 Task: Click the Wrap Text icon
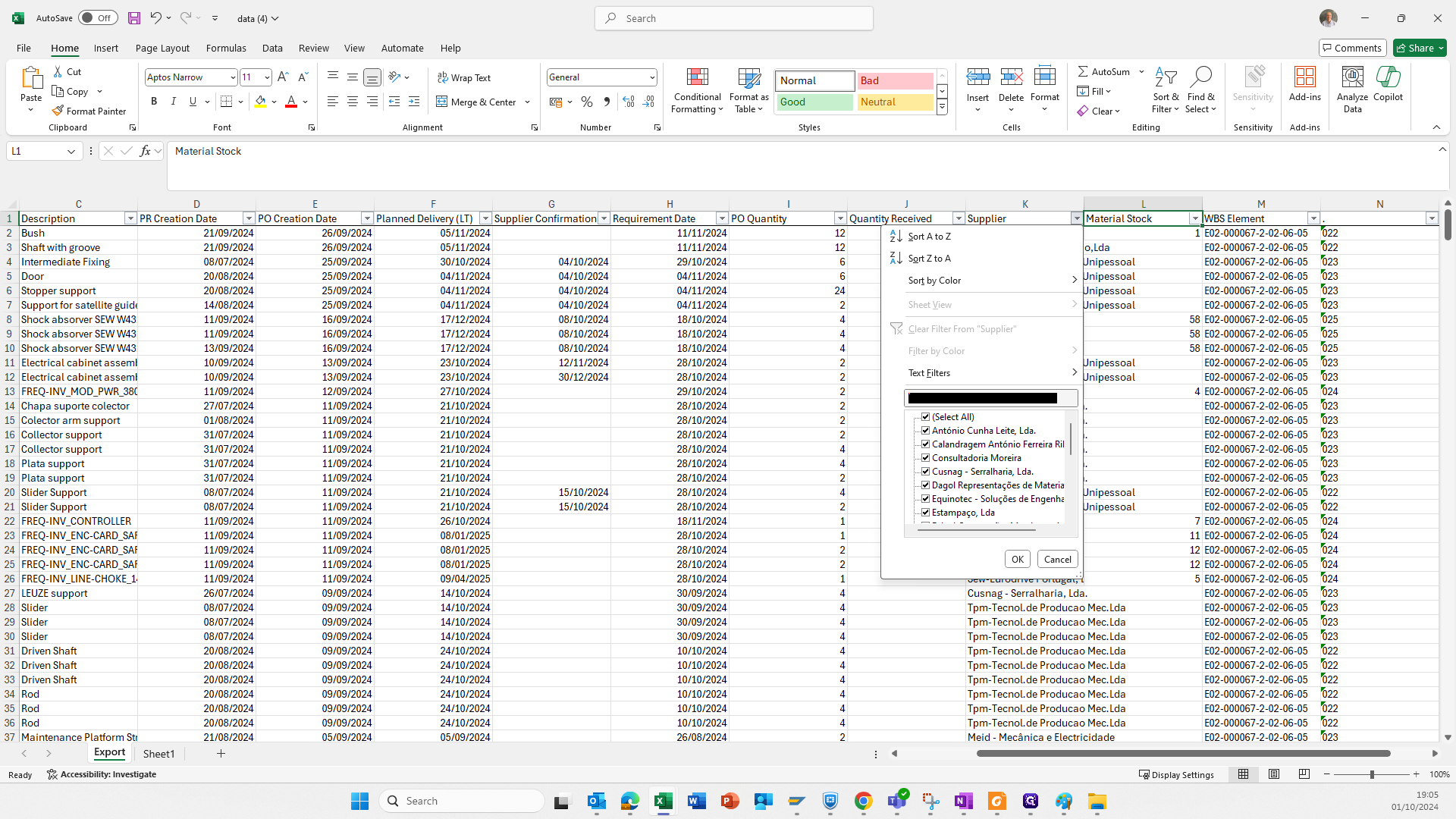443,77
